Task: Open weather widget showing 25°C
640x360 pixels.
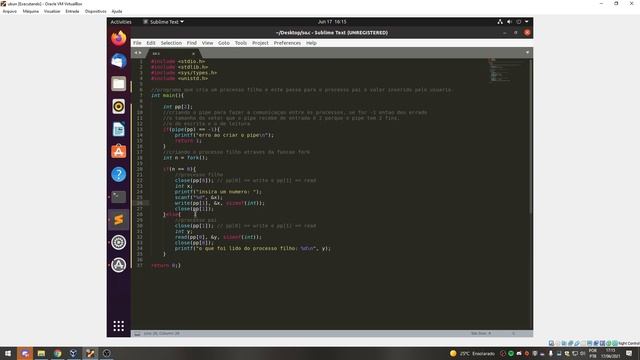Action: point(472,353)
